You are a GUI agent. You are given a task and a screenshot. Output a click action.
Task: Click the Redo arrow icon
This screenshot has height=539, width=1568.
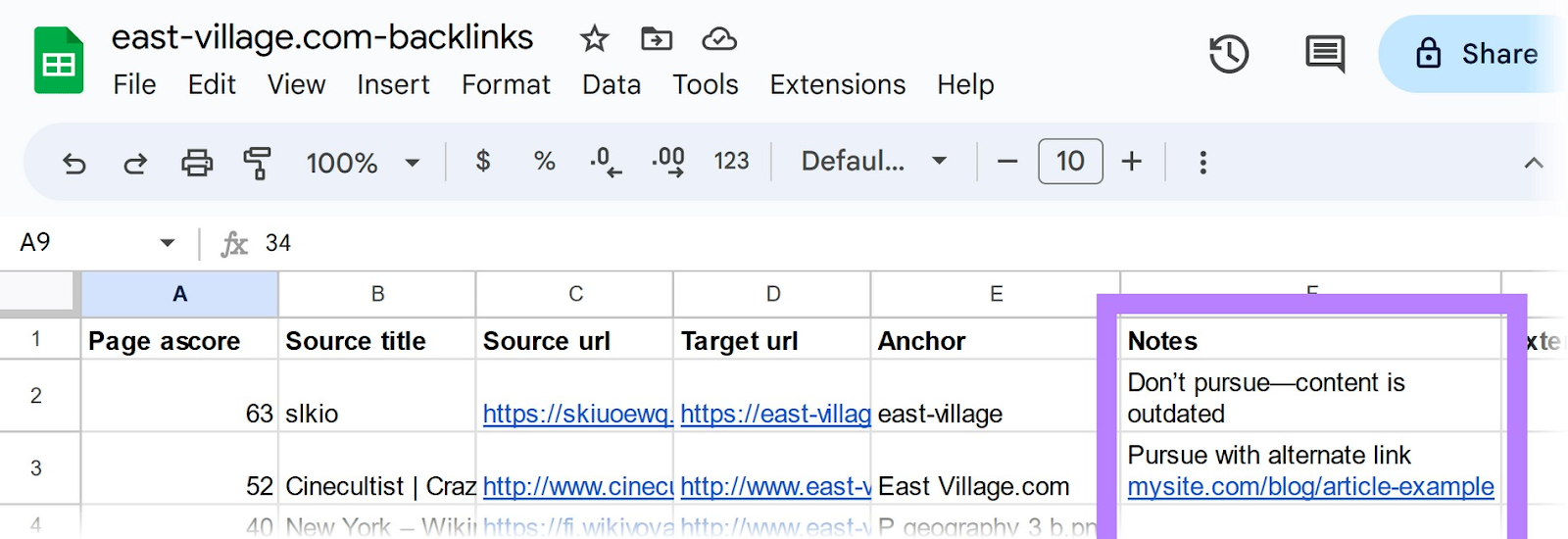pos(135,163)
